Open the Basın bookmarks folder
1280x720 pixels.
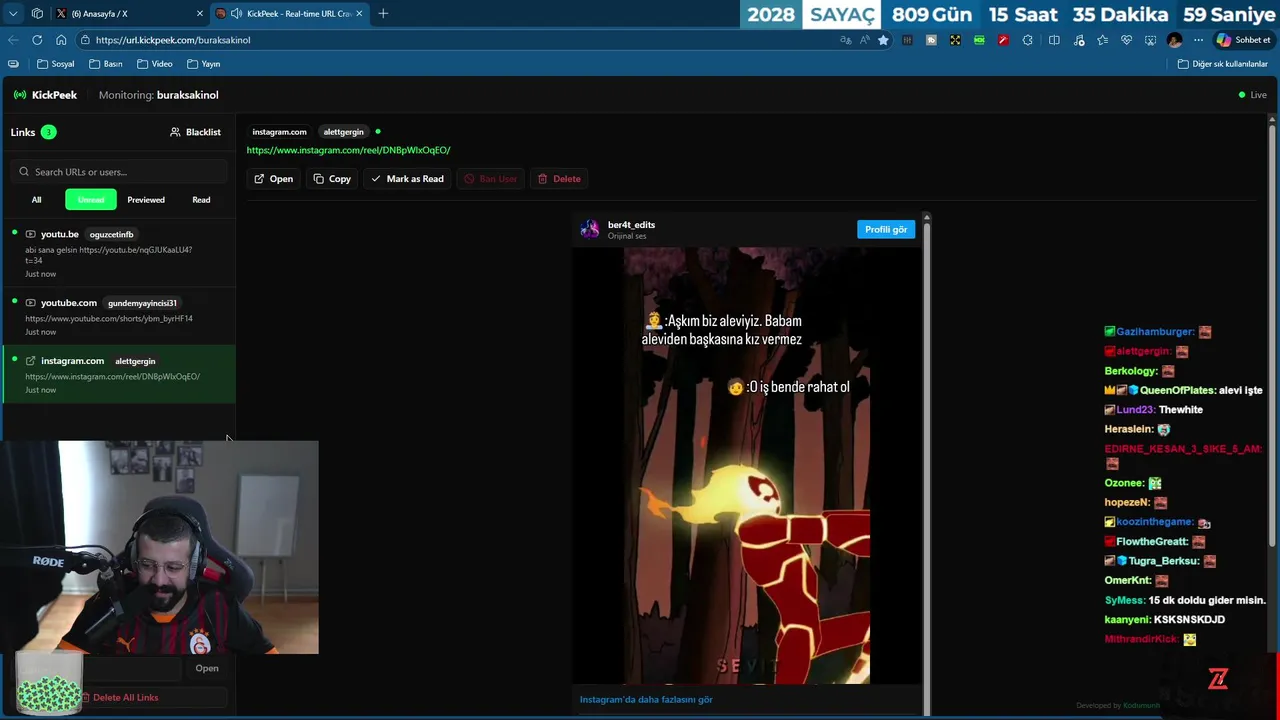105,64
